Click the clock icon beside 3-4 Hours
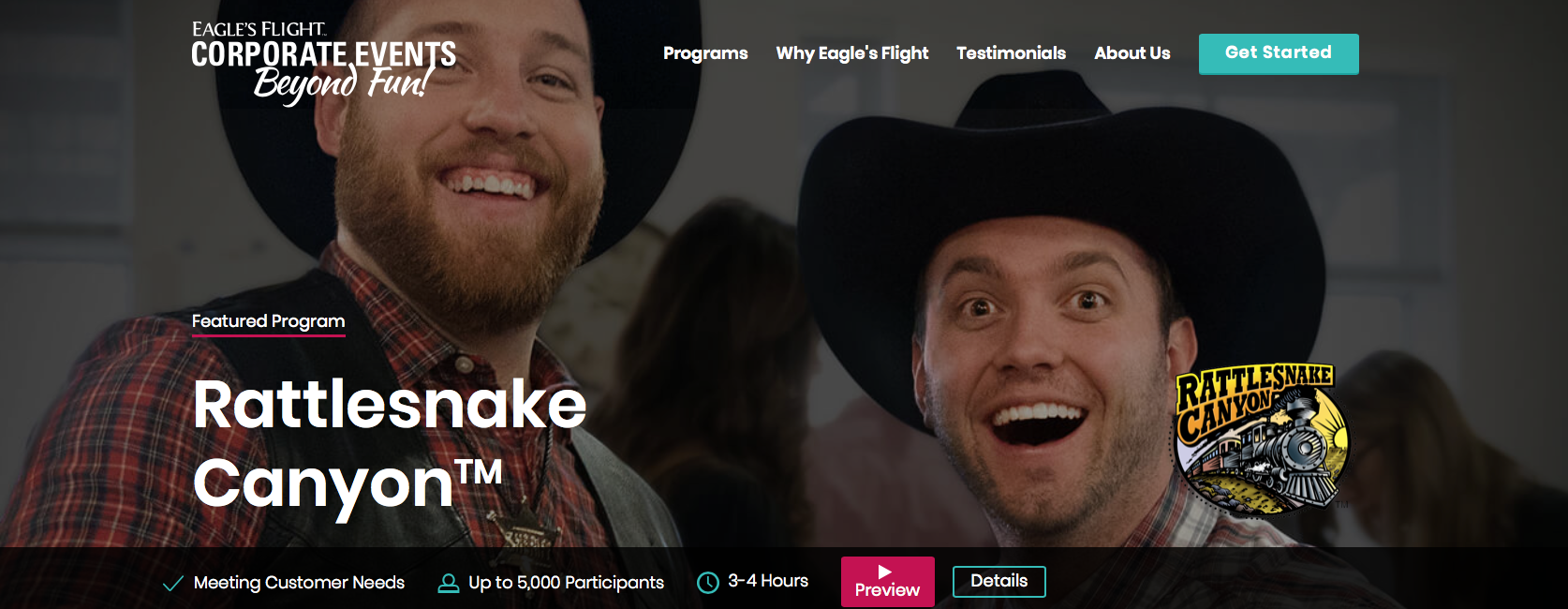Screen dimensions: 1568x609 click(x=708, y=583)
